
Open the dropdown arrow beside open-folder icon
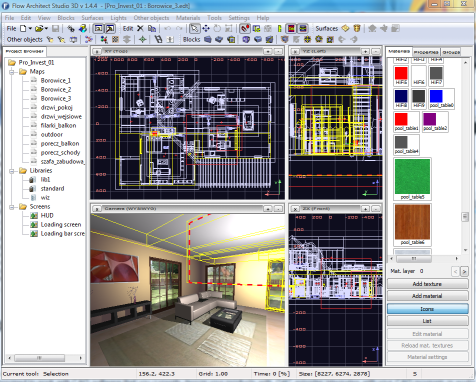point(46,29)
